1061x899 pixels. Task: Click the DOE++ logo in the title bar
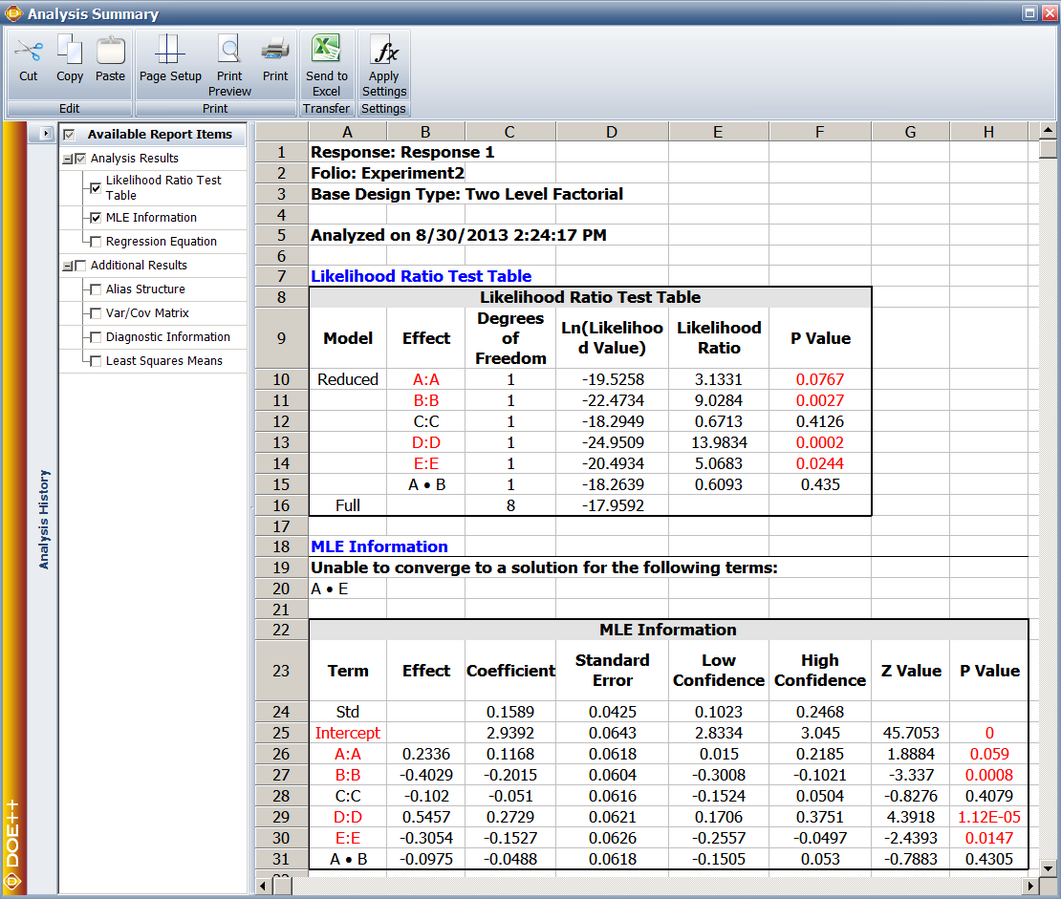pos(13,13)
